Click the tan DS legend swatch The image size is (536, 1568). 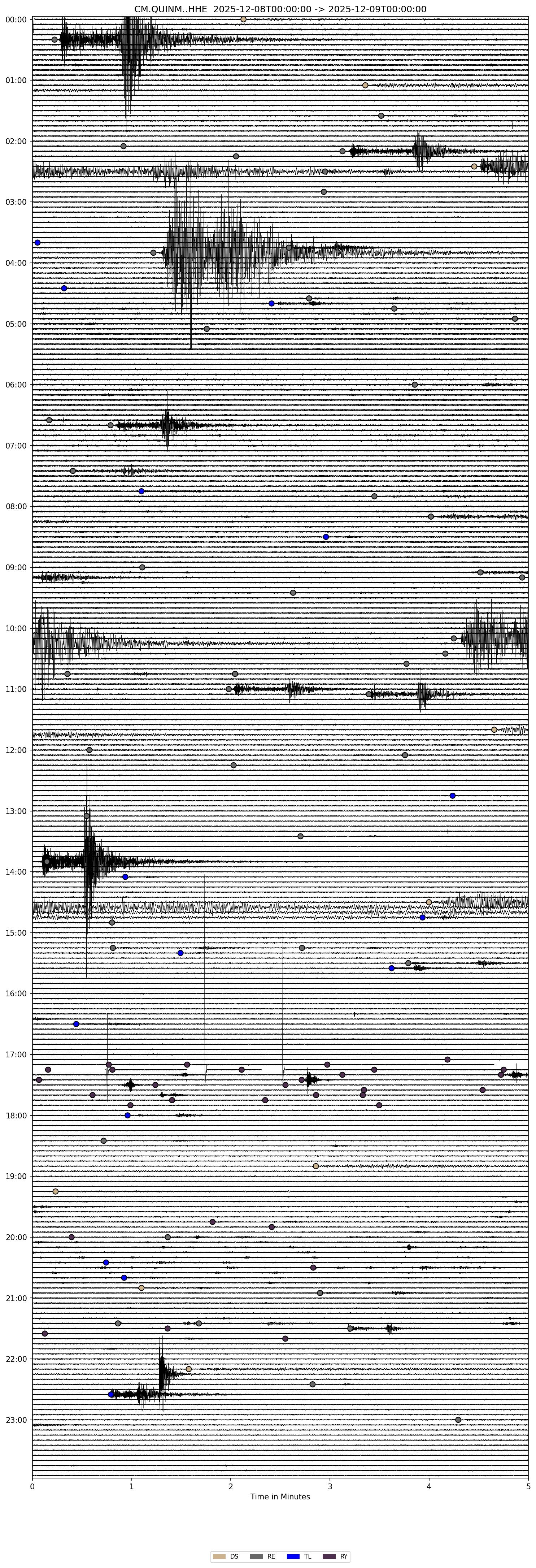218,1556
